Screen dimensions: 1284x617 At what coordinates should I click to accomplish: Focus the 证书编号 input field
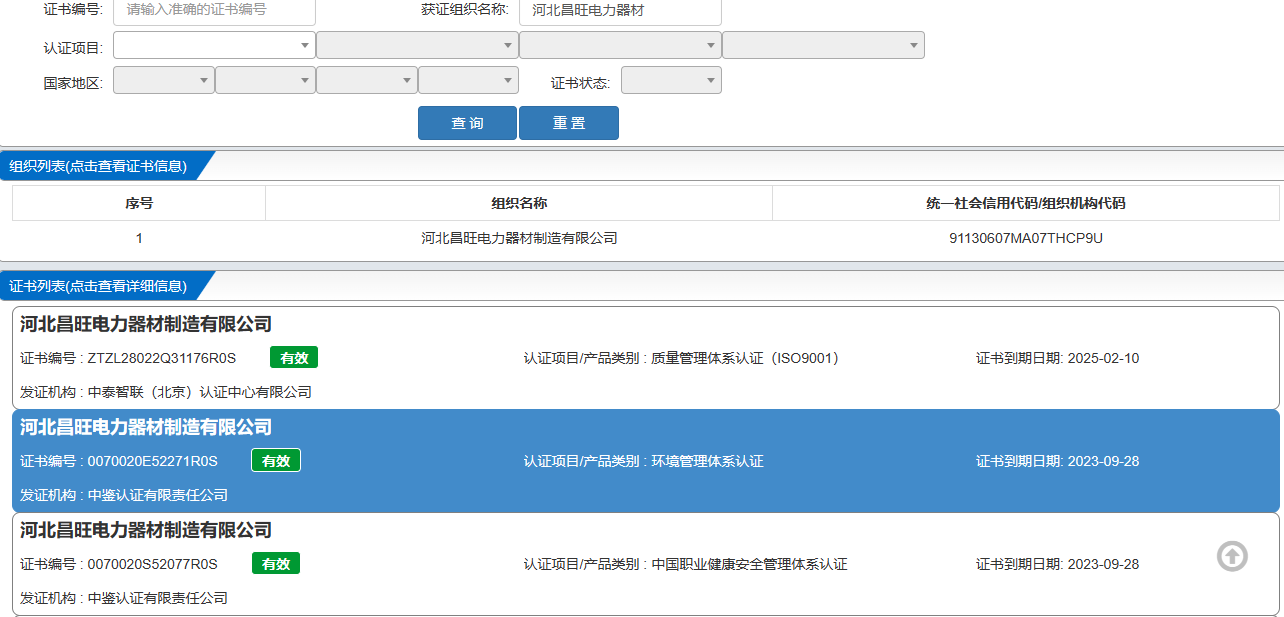215,11
